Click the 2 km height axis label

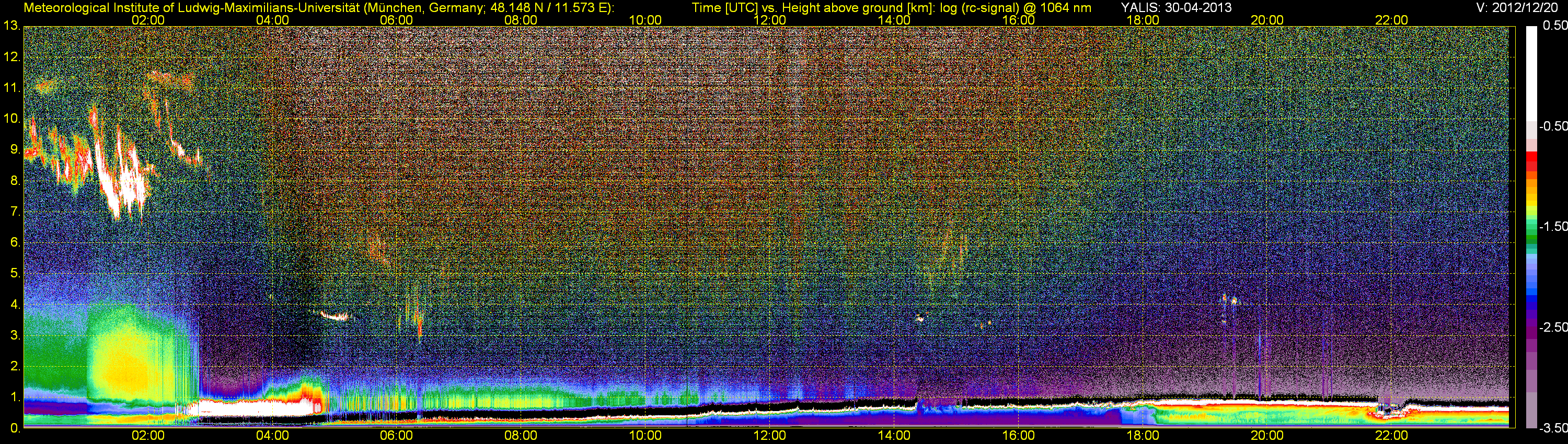coord(15,366)
